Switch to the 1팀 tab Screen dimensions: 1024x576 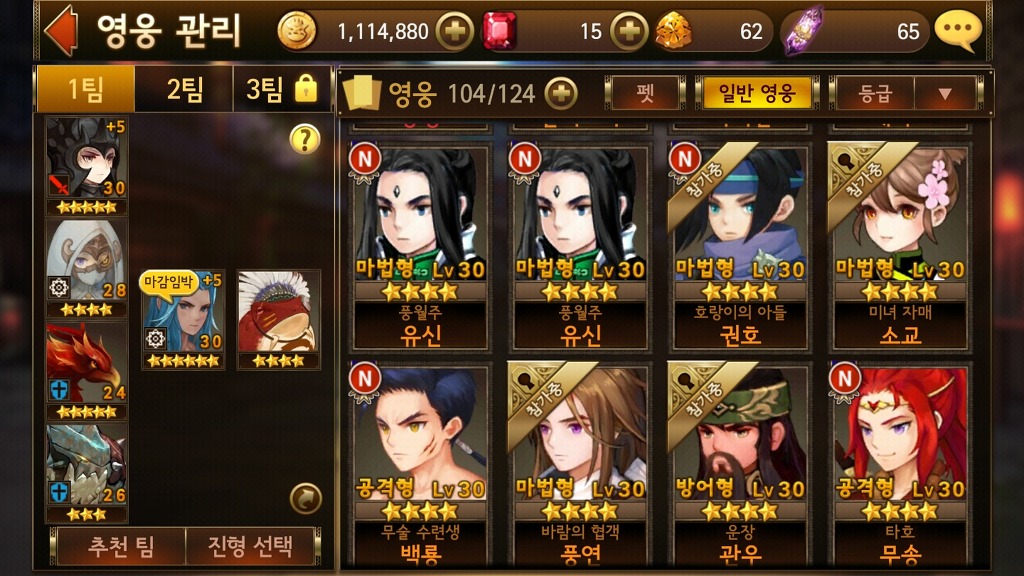point(86,89)
